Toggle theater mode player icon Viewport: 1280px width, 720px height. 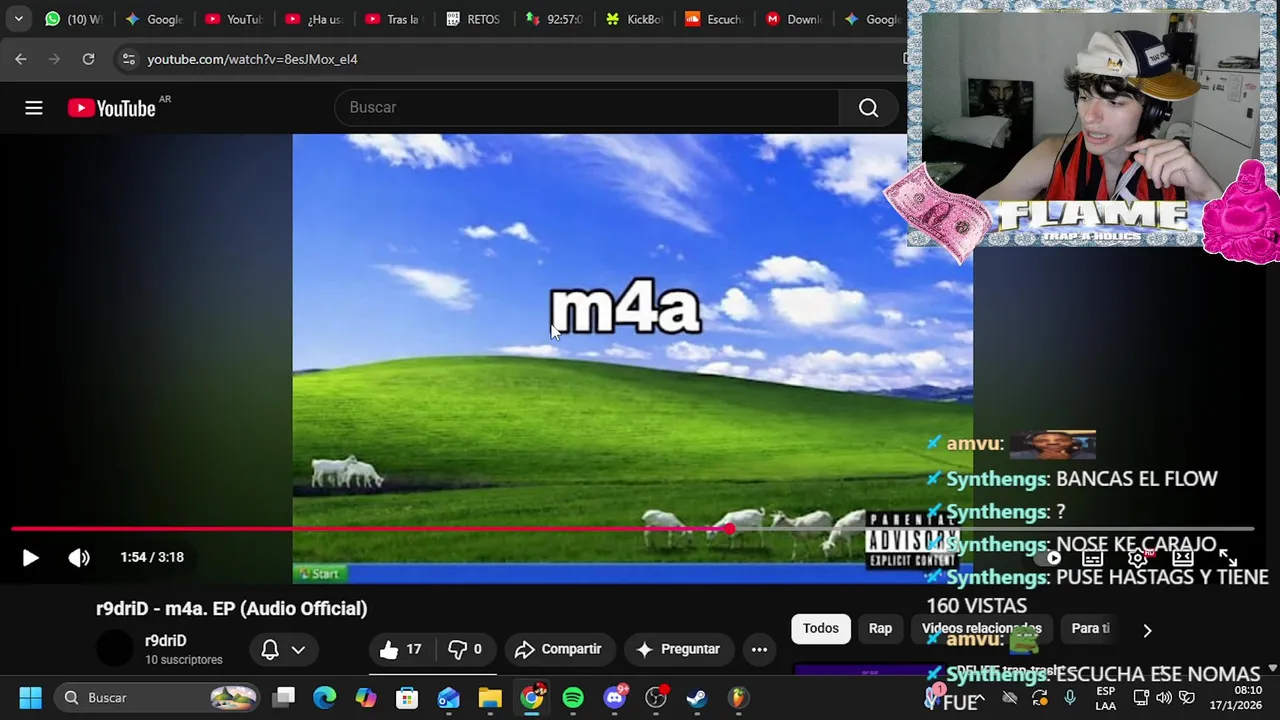(x=1183, y=558)
